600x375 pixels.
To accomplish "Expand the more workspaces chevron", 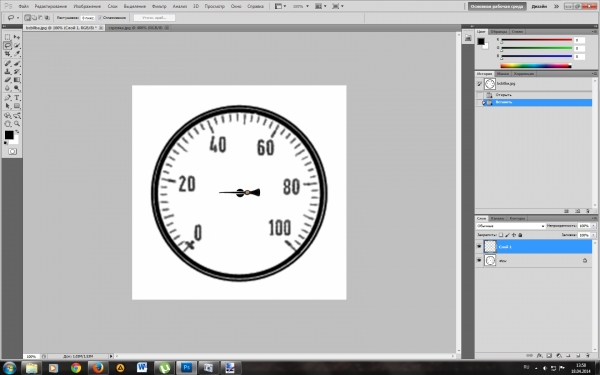I will point(556,6).
